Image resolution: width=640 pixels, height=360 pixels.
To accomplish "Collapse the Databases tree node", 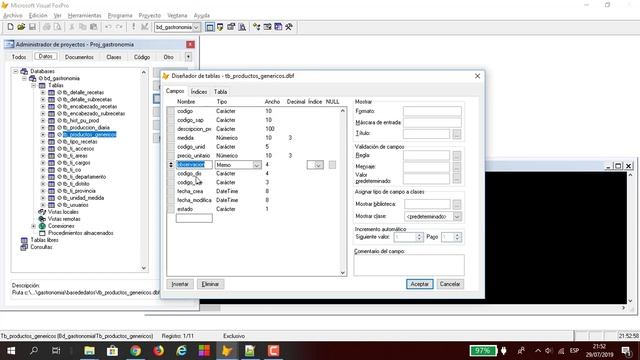I will (16, 71).
